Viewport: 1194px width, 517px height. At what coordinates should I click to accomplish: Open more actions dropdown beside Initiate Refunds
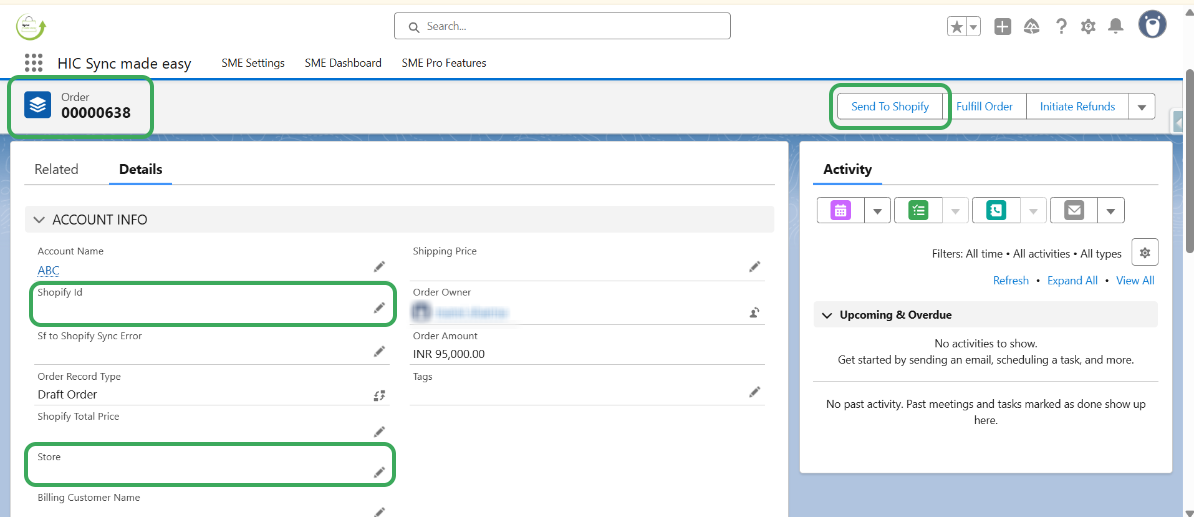1142,107
